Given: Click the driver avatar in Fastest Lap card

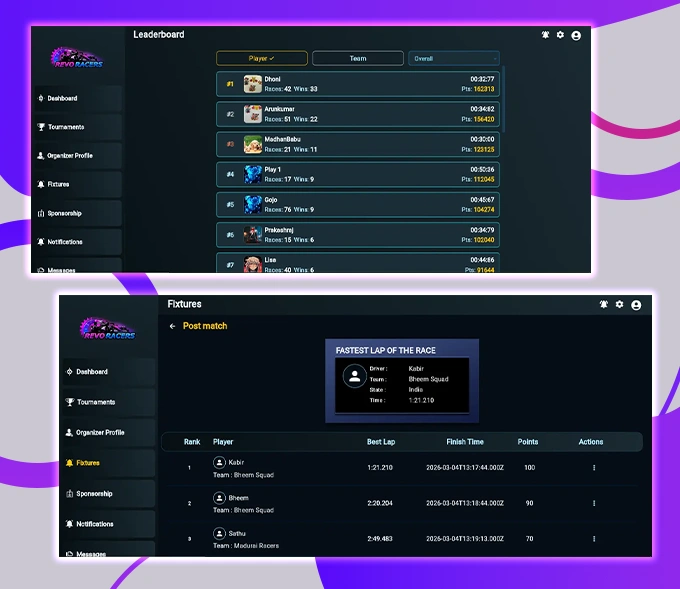Looking at the screenshot, I should point(353,377).
